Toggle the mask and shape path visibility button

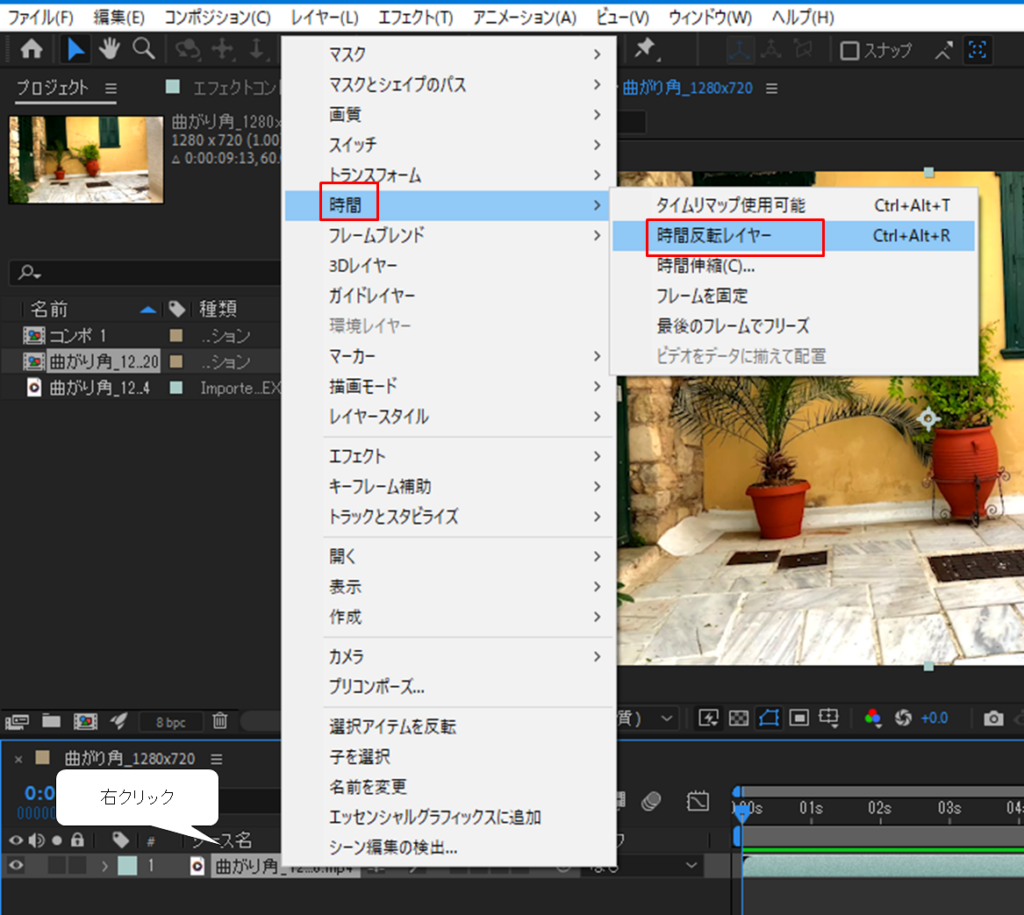[768, 718]
